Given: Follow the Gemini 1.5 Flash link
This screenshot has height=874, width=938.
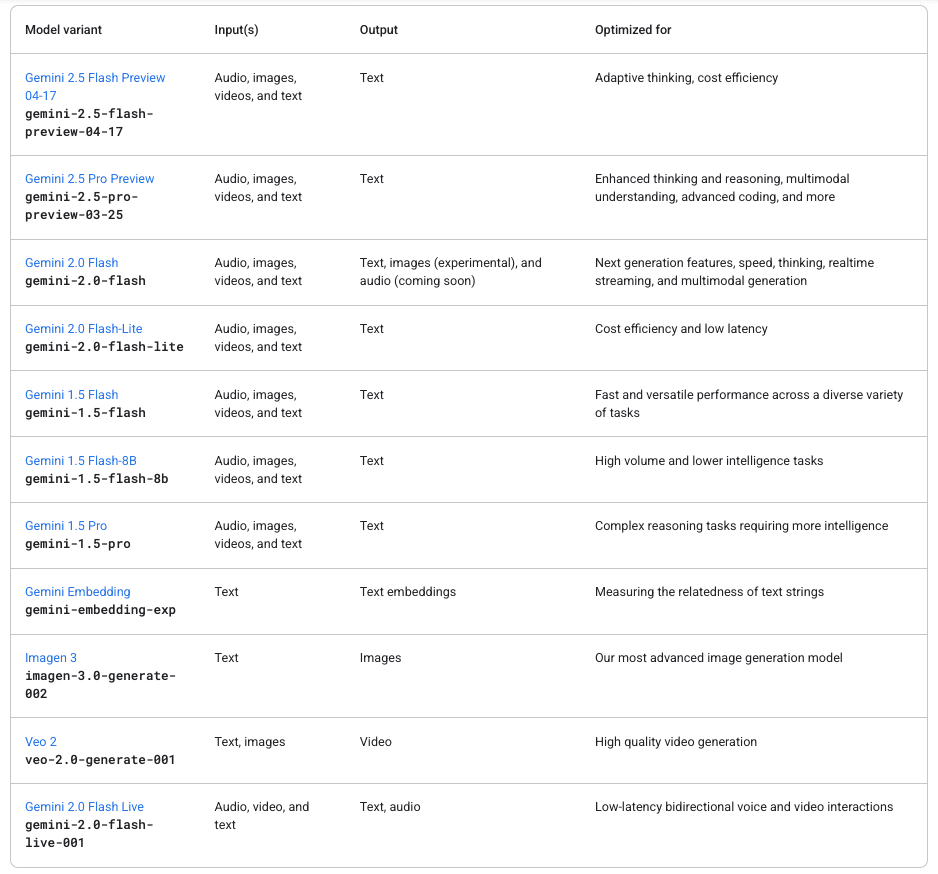Looking at the screenshot, I should click(72, 395).
